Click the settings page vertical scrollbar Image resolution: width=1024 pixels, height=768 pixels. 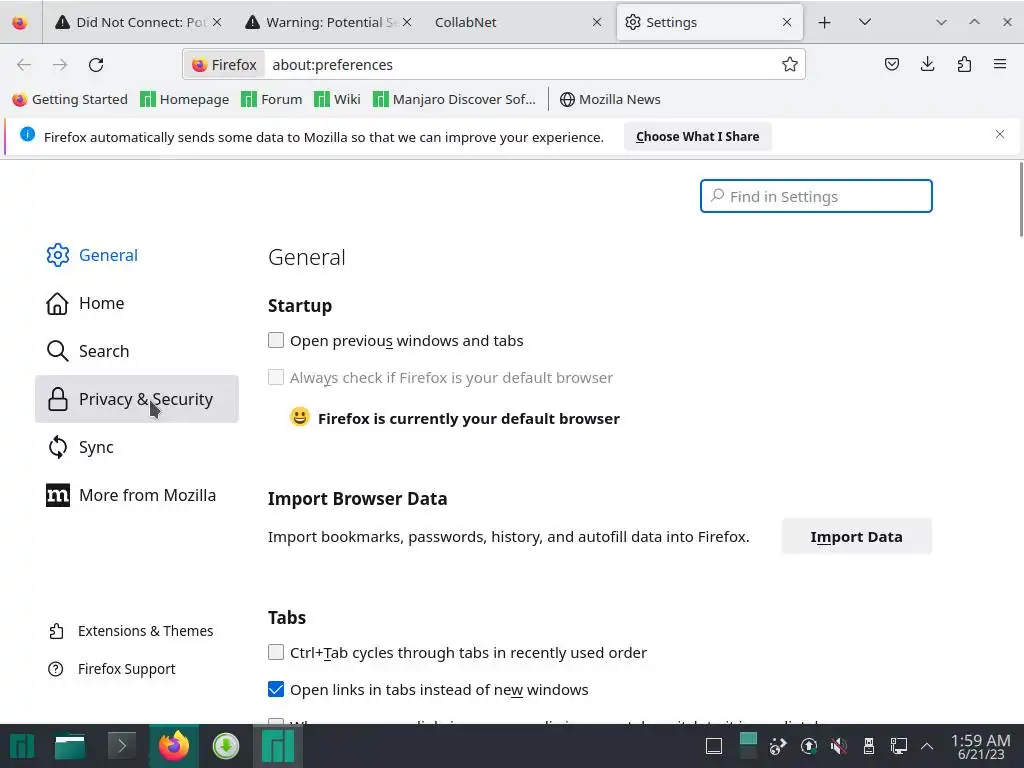1021,200
